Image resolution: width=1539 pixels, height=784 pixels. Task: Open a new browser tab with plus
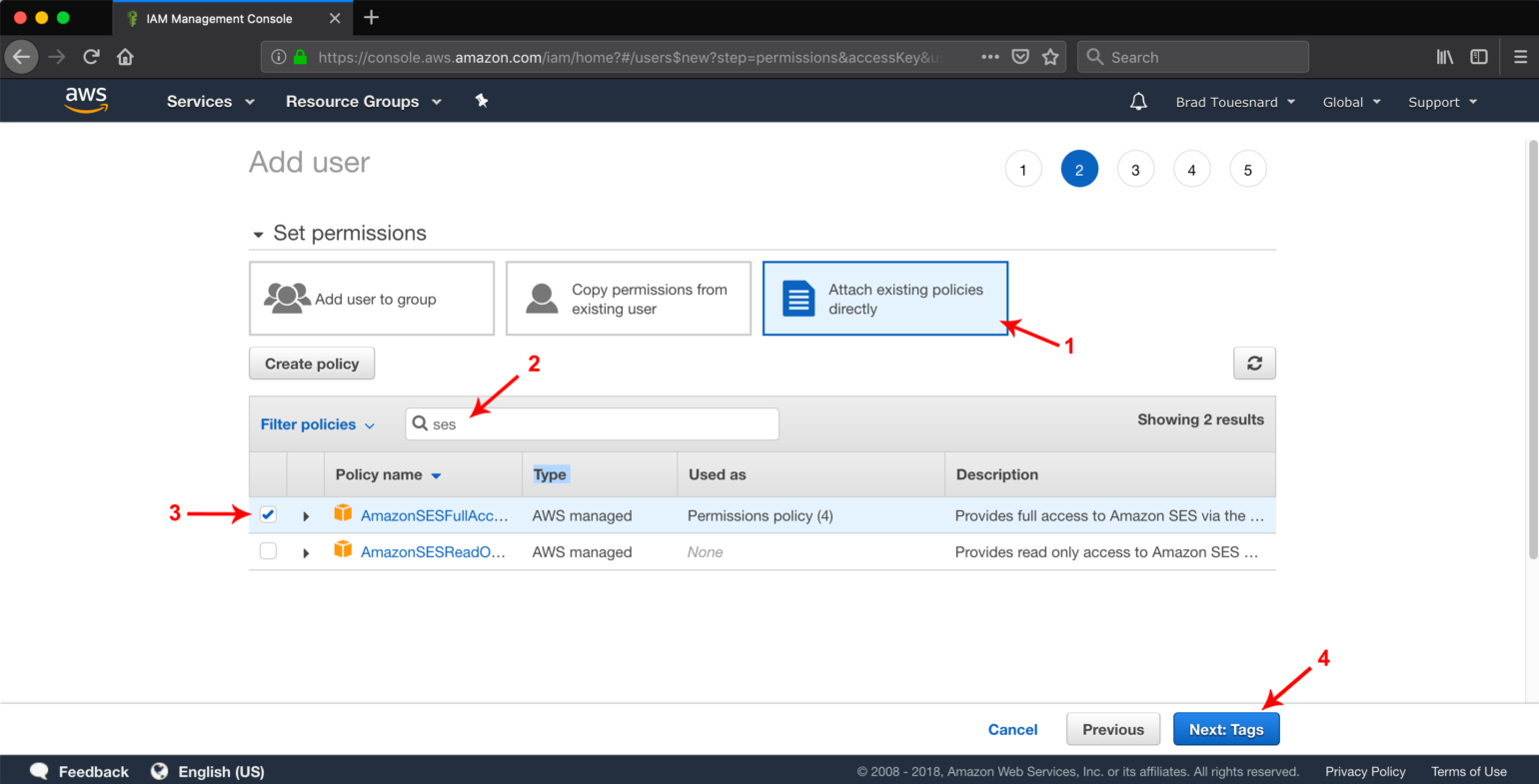click(x=372, y=17)
